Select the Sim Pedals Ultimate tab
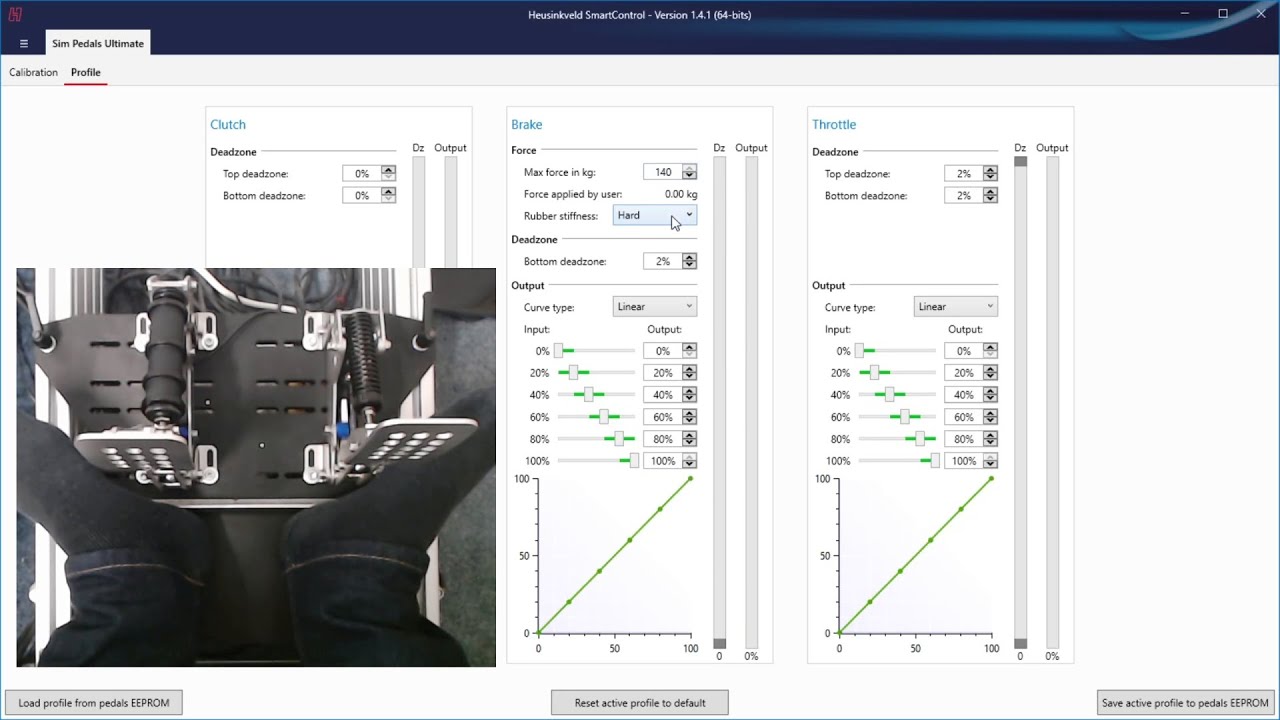1280x720 pixels. [x=98, y=44]
